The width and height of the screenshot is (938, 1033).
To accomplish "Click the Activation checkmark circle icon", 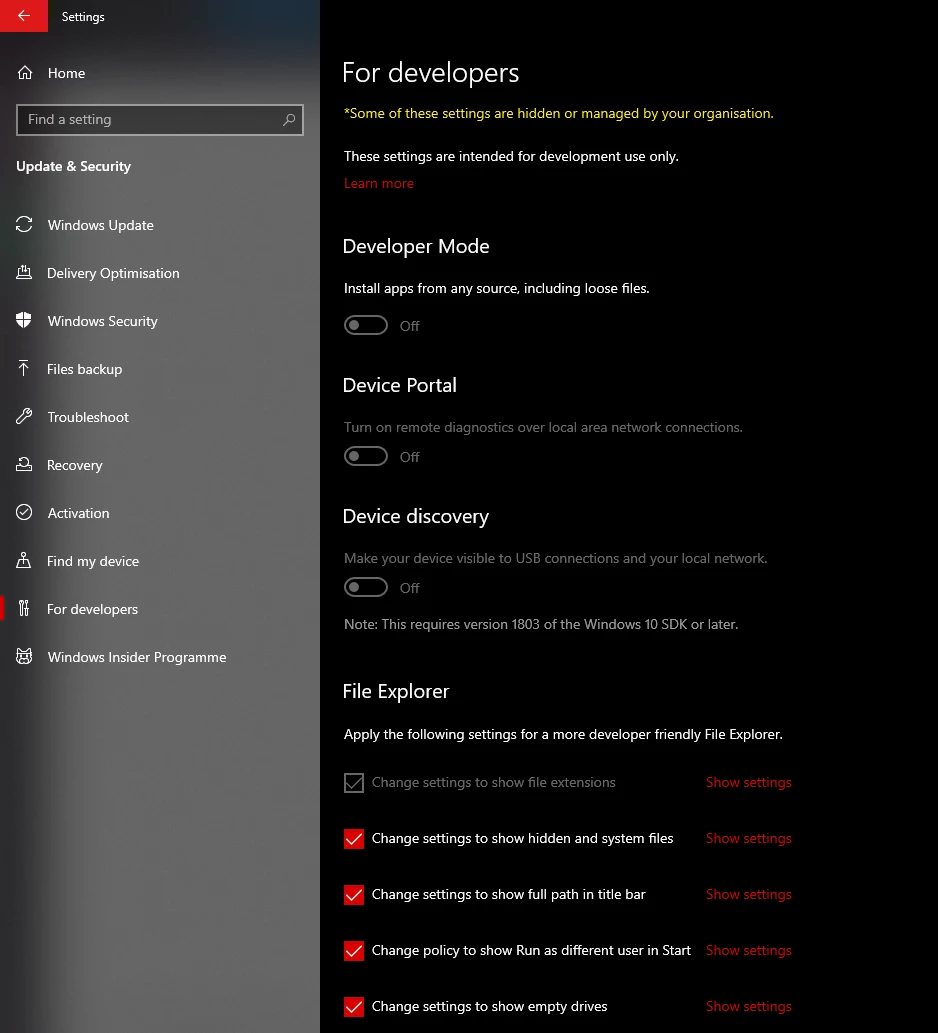I will [x=24, y=513].
